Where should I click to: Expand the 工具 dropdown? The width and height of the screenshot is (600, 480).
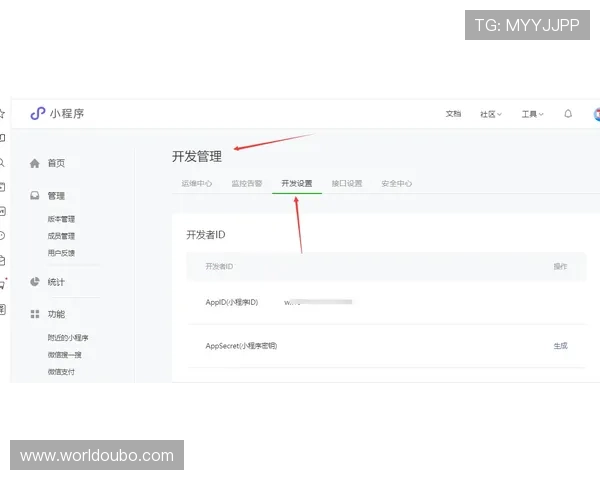tap(532, 114)
